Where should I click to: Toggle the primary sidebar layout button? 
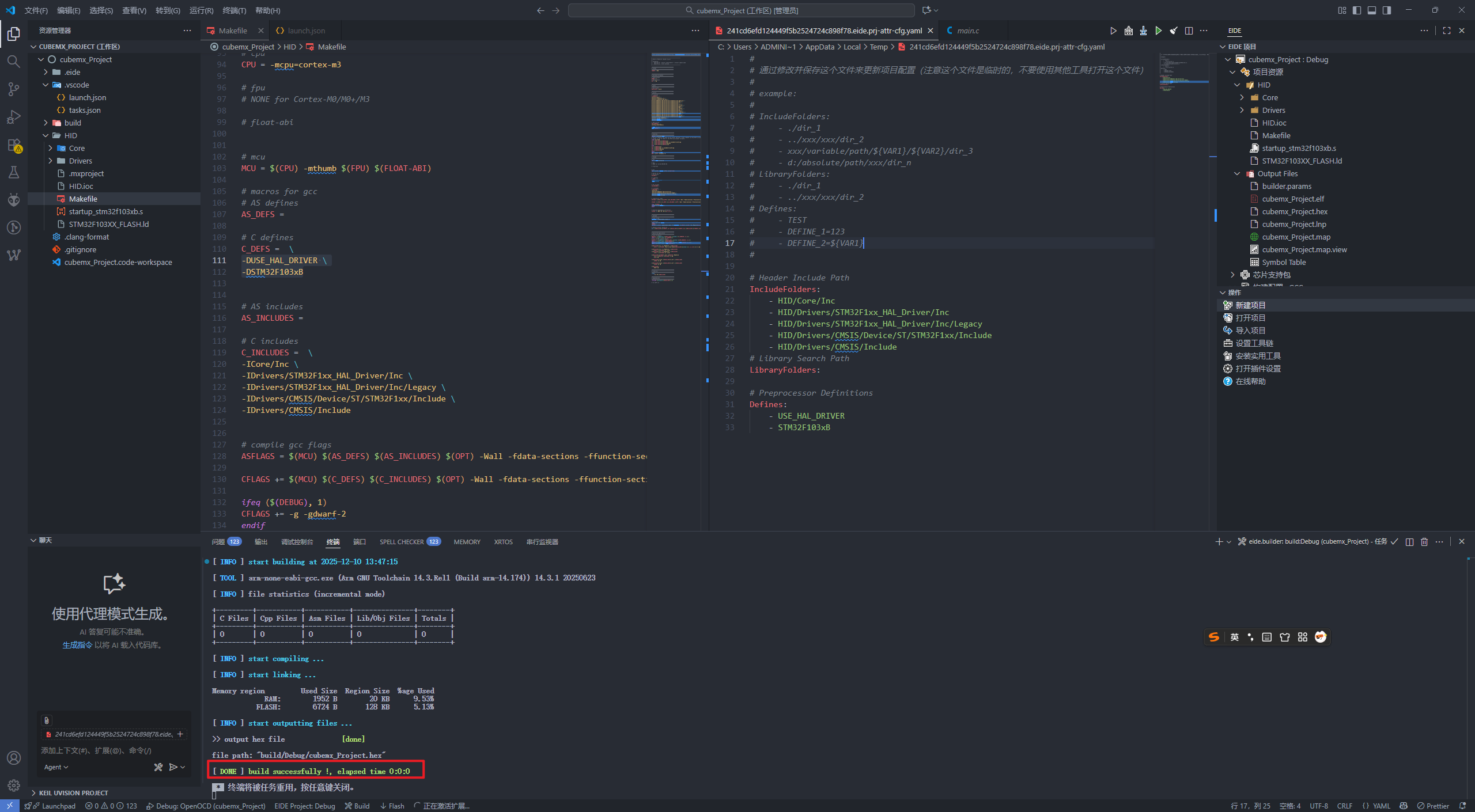tap(1357, 10)
